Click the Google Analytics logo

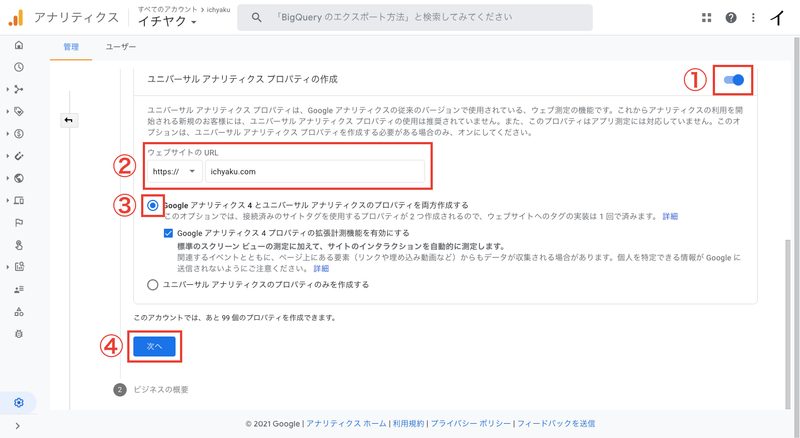coord(16,18)
